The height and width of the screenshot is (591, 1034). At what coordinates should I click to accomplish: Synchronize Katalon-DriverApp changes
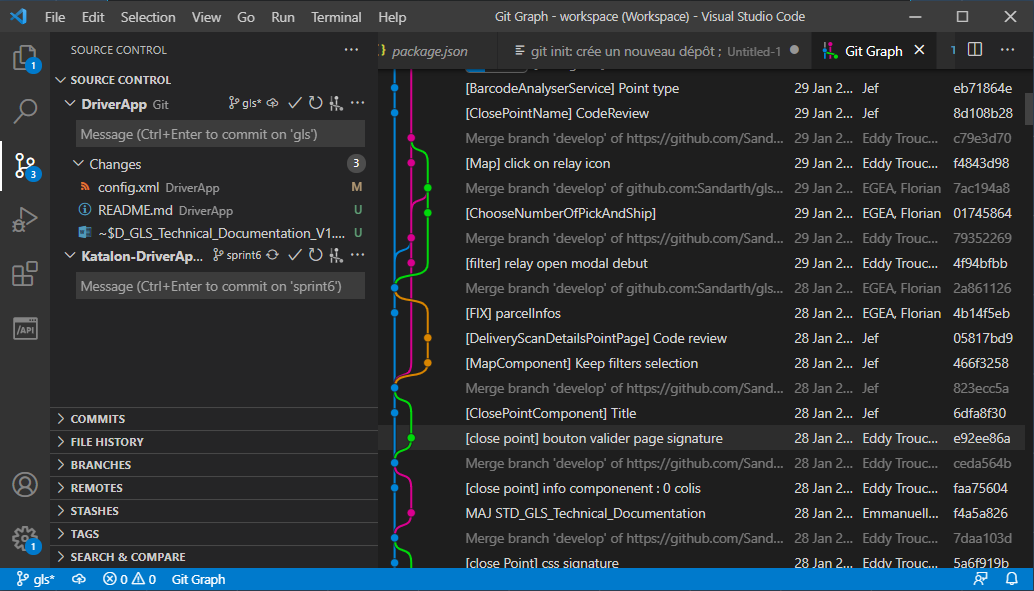(x=272, y=255)
